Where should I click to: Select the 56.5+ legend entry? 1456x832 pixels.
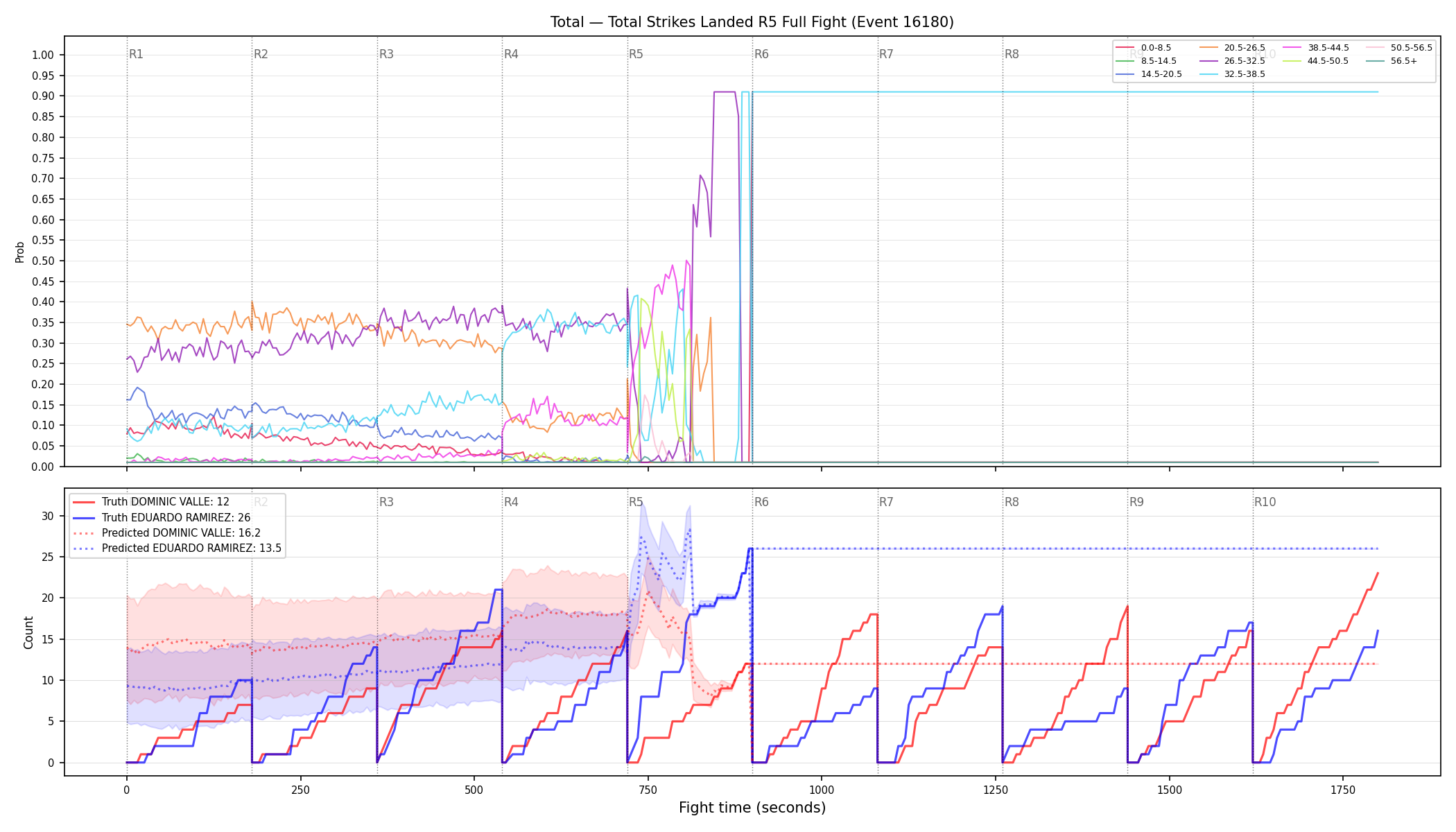coord(1392,61)
